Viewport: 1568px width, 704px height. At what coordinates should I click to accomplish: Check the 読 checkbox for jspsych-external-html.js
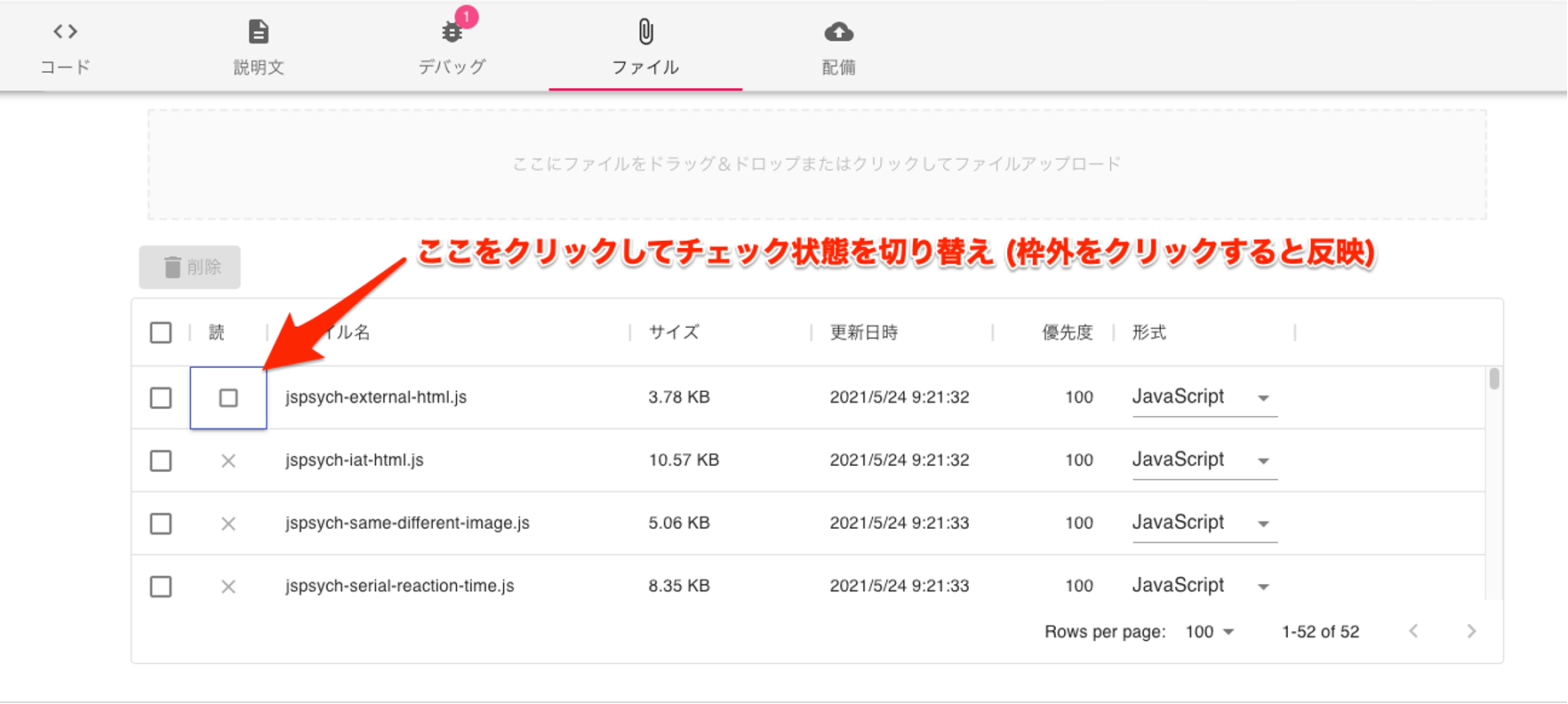[x=228, y=397]
